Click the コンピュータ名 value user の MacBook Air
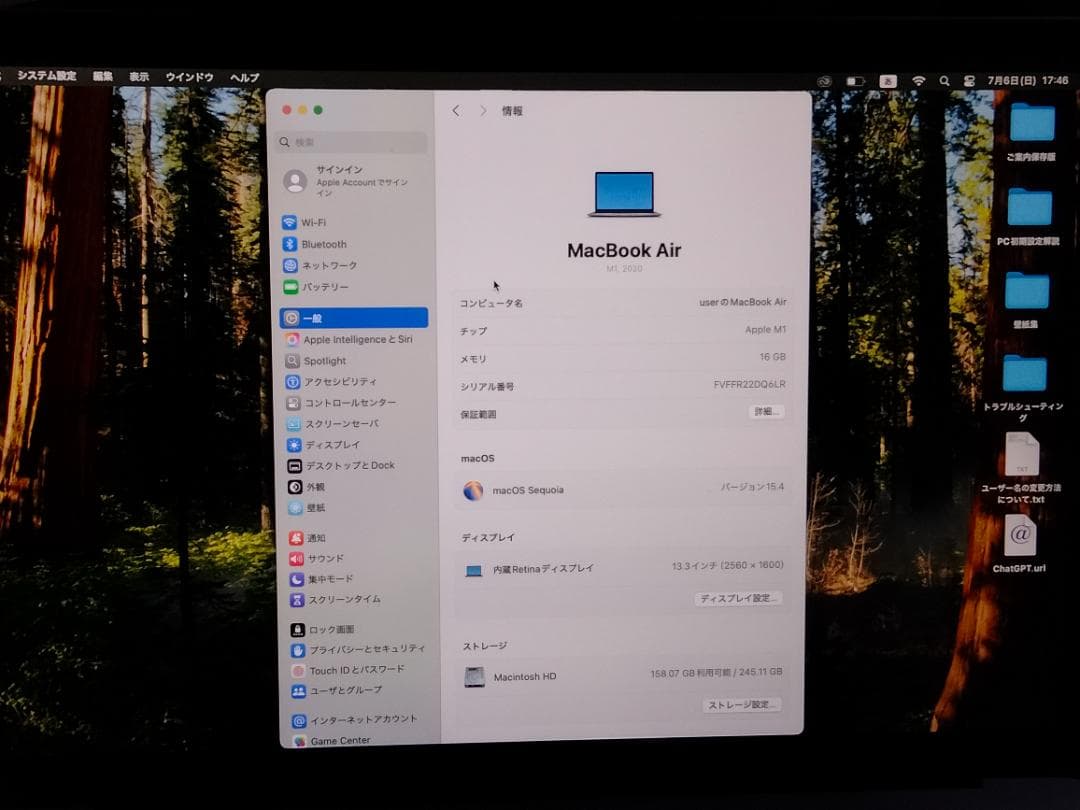The width and height of the screenshot is (1080, 810). point(742,302)
